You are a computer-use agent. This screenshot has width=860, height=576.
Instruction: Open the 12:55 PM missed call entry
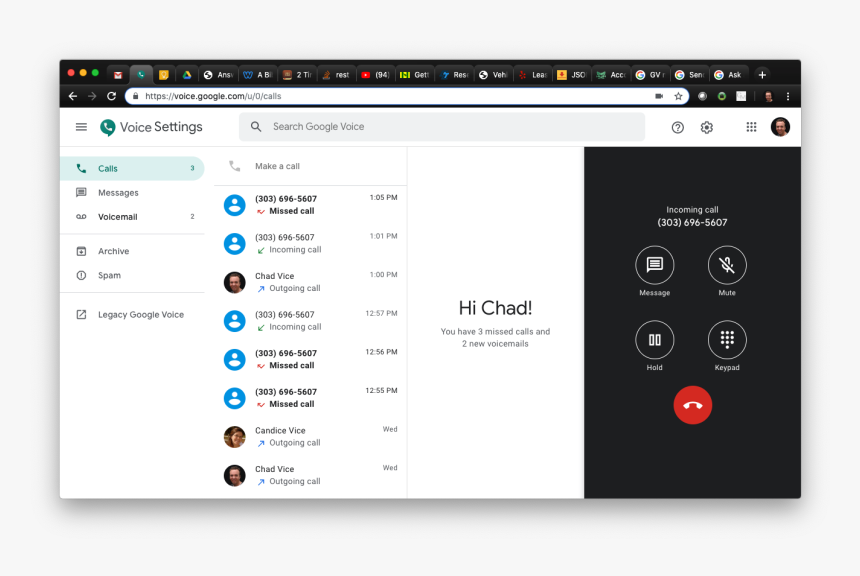point(310,398)
